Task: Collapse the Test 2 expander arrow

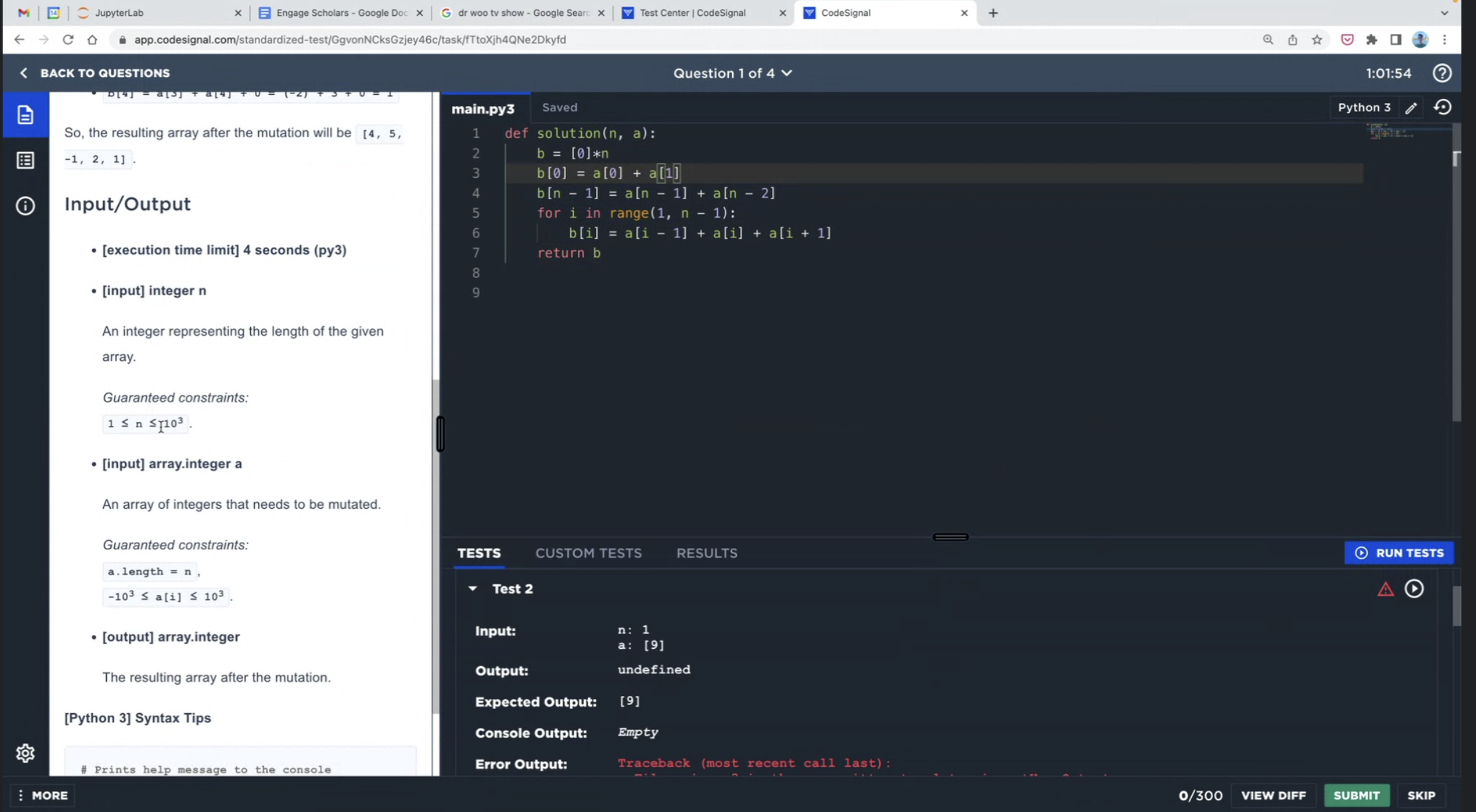Action: click(x=473, y=588)
